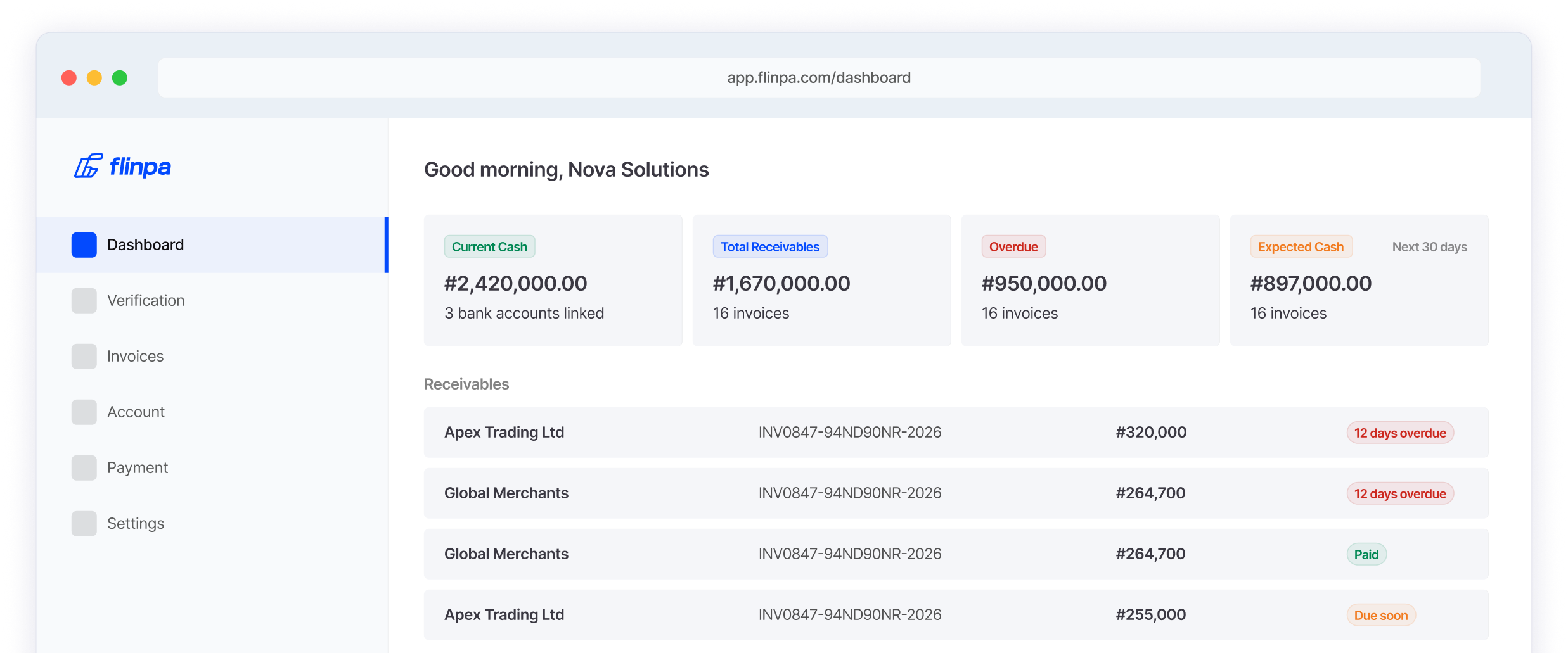Click the Invoices sidebar icon

click(x=84, y=356)
